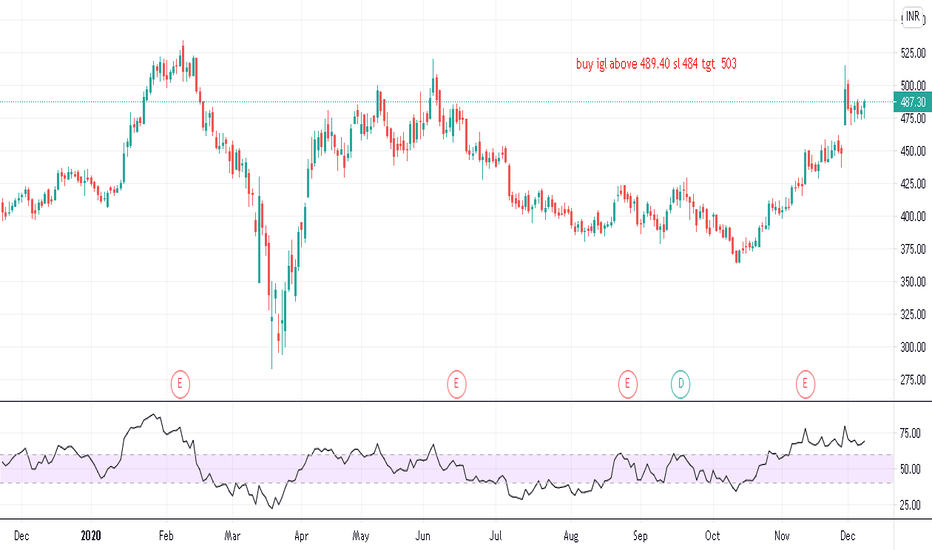Open the earnings marker just before Sep
Screen dimensions: 932x550
627,384
